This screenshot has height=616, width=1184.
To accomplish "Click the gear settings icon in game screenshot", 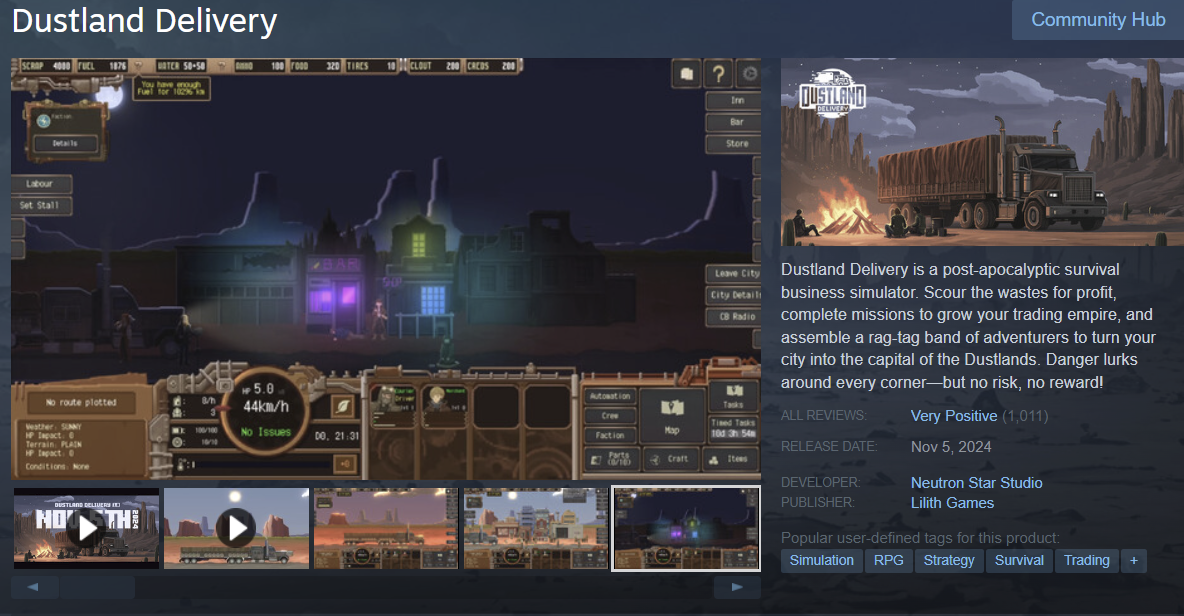I will tap(749, 74).
